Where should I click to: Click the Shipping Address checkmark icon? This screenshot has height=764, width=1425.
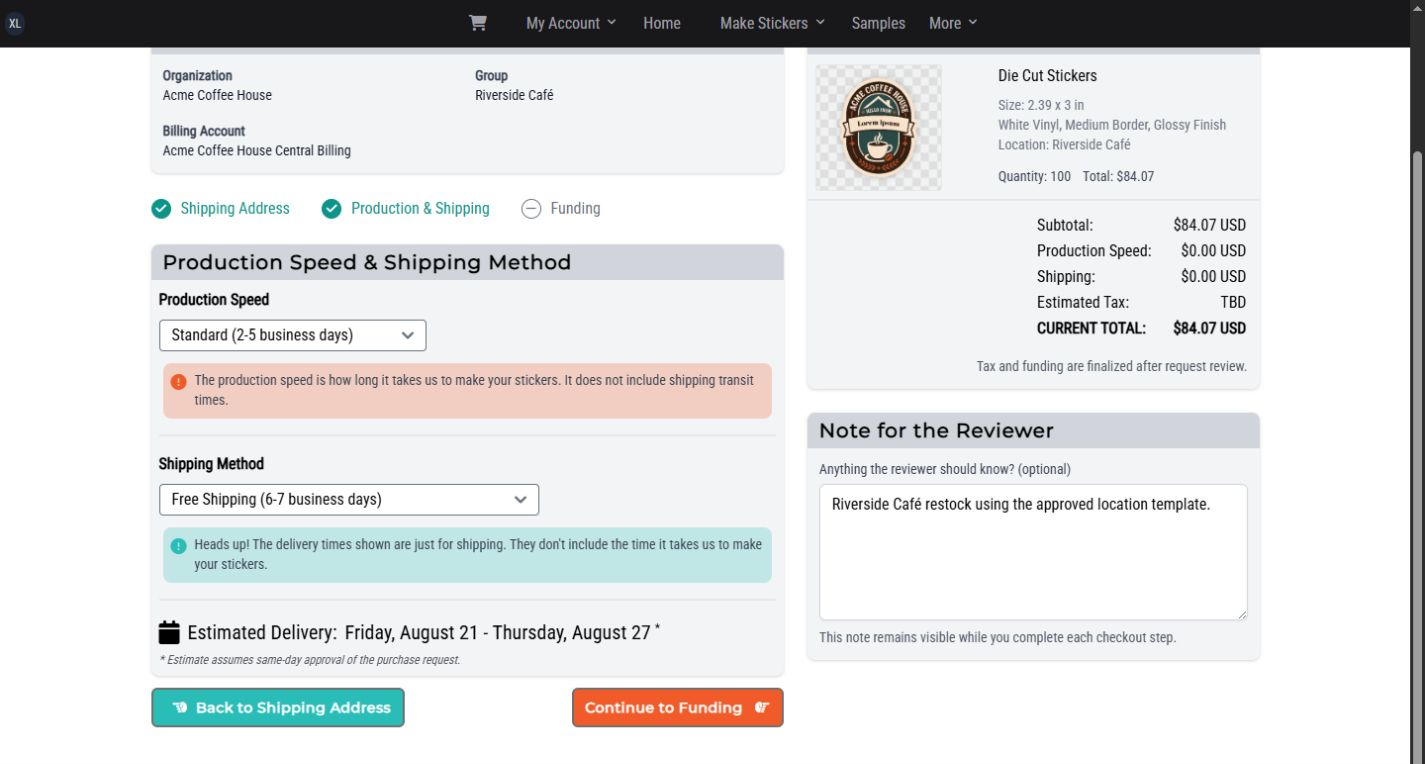161,209
